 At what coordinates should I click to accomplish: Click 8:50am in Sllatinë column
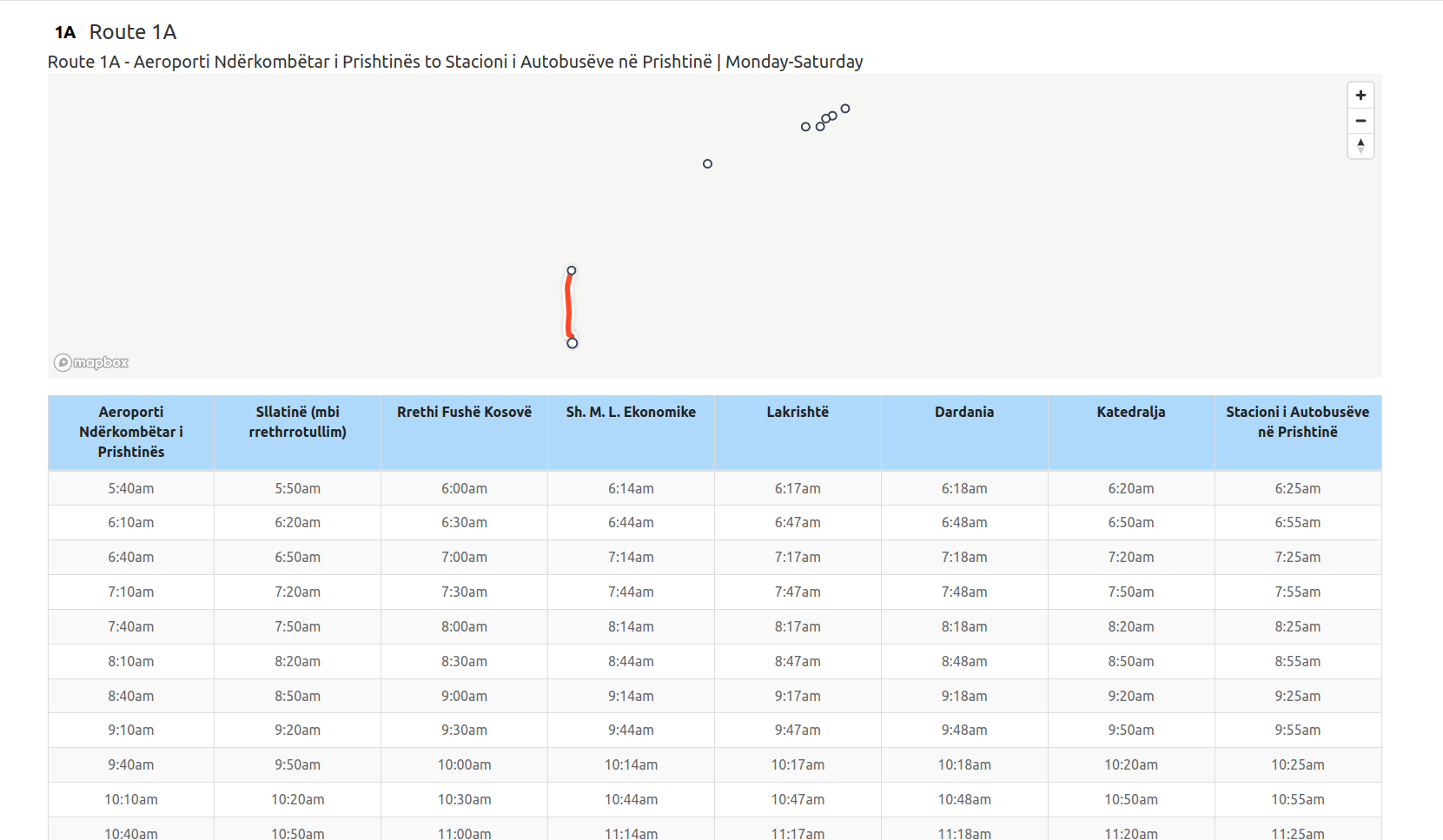298,696
